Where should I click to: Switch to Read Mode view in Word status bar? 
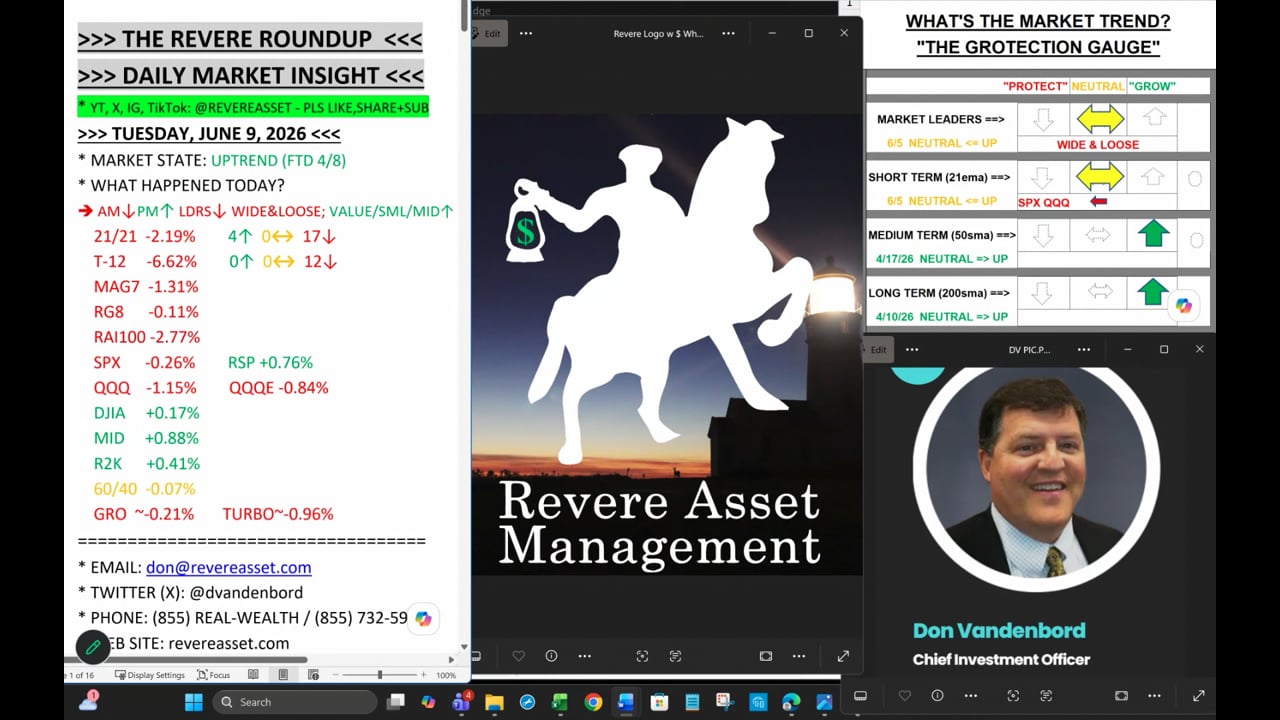click(x=253, y=675)
